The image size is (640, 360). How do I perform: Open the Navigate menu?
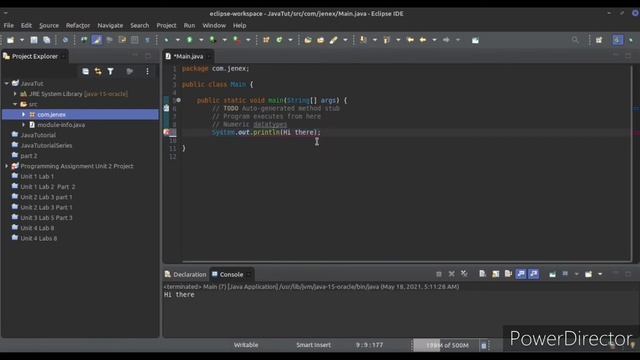pos(110,25)
